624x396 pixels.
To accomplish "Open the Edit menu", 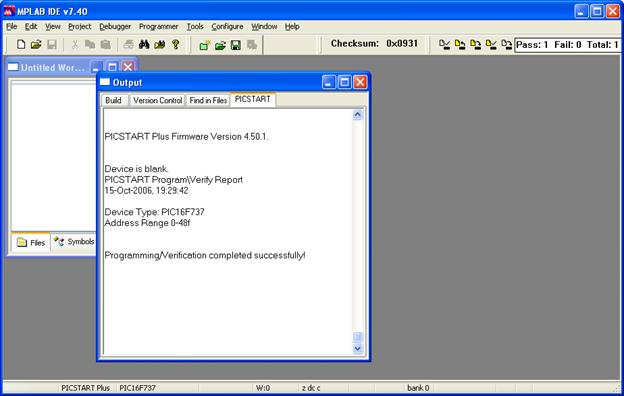I will (x=31, y=27).
